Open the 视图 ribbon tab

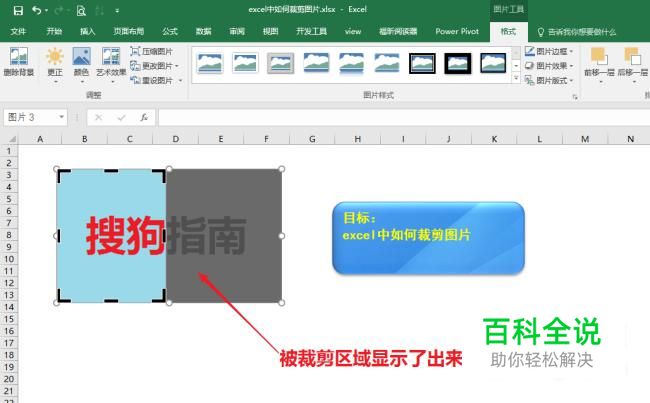pyautogui.click(x=270, y=32)
